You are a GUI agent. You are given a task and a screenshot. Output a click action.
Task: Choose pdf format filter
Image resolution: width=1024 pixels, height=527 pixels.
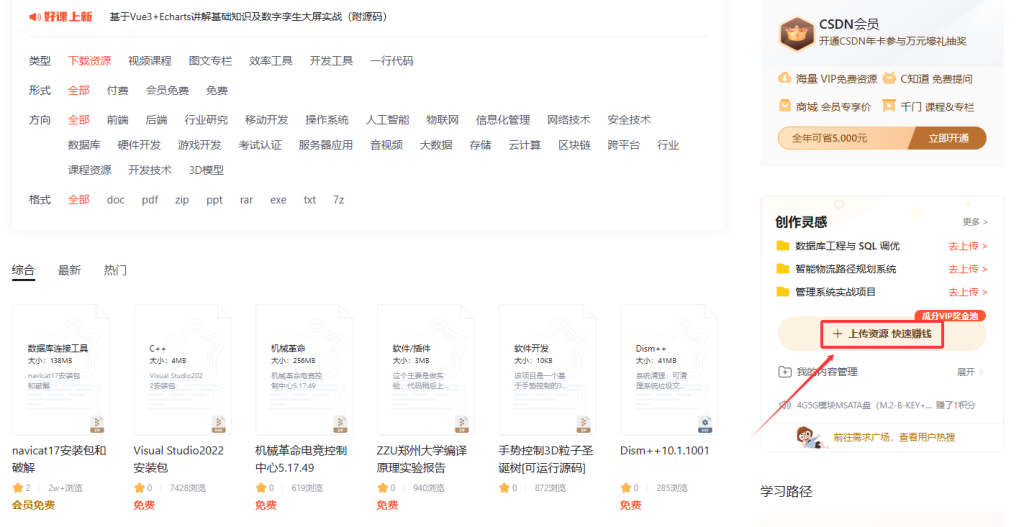coord(150,200)
